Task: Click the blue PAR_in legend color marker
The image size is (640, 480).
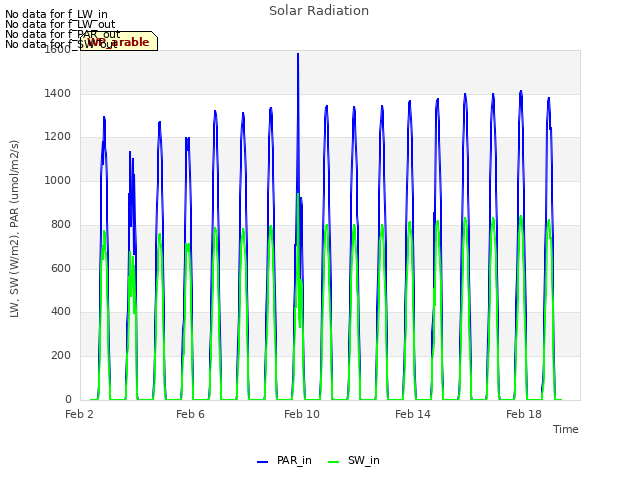Action: click(262, 462)
